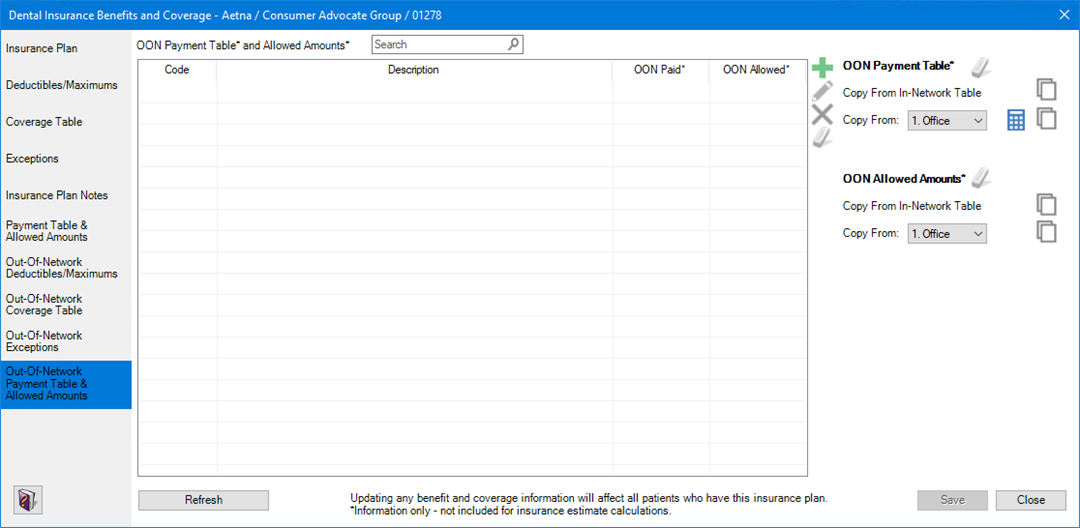Viewport: 1080px width, 528px height.
Task: Click the blue calculator icon
Action: pyautogui.click(x=1016, y=120)
